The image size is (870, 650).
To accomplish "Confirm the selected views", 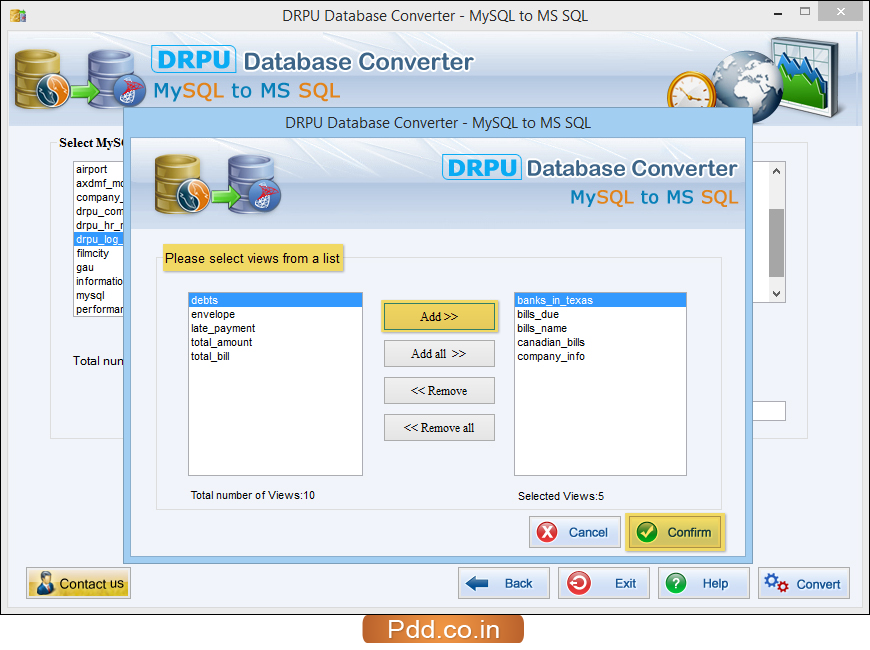I will (x=675, y=532).
